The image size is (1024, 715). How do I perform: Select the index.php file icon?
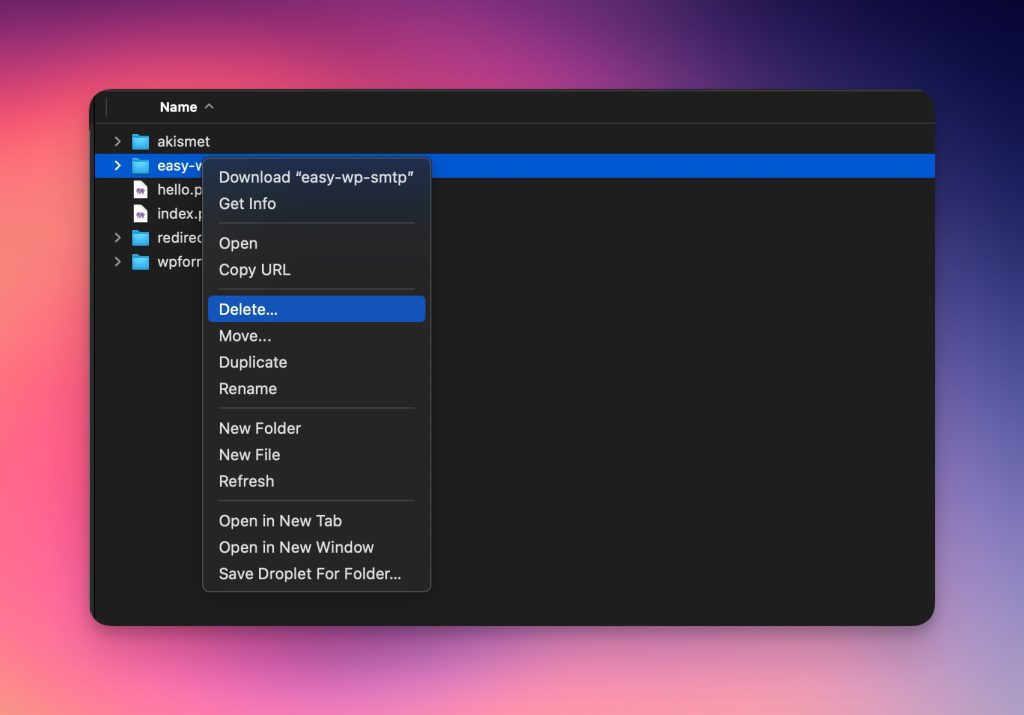click(141, 214)
